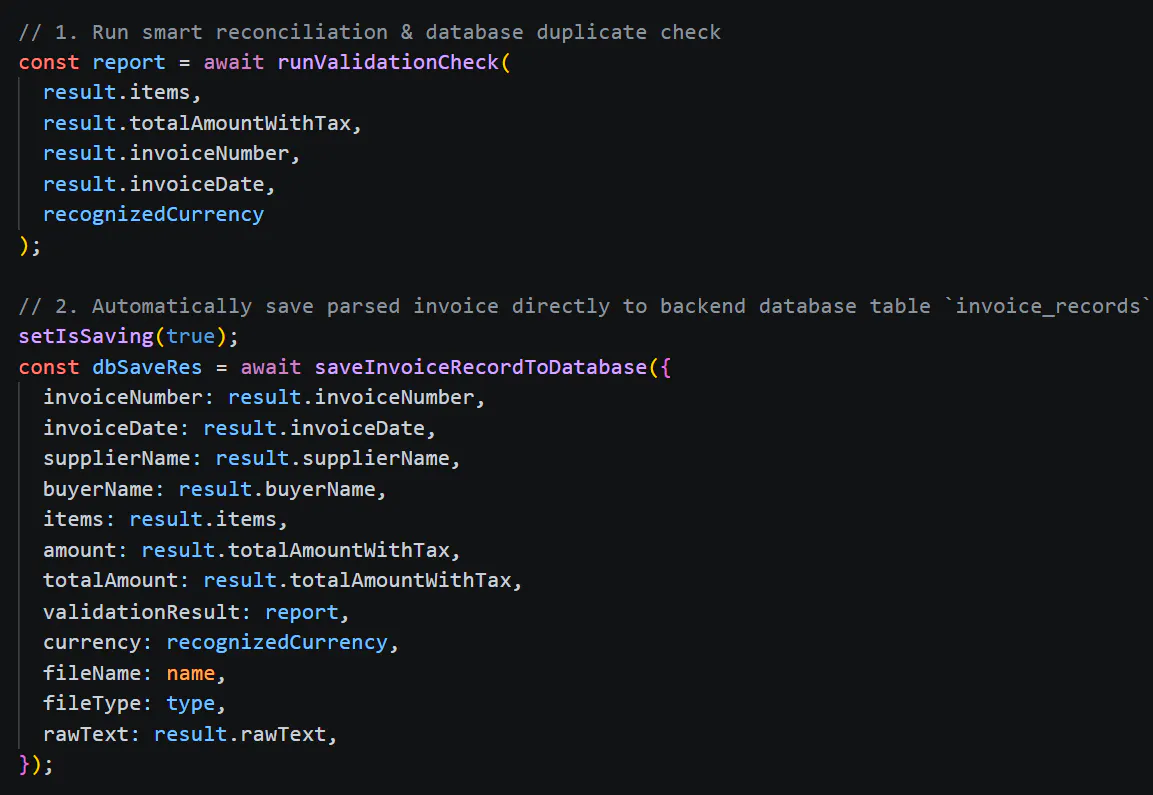Click the "report" value of validationResult
Viewport: 1153px width, 795px height.
point(301,612)
